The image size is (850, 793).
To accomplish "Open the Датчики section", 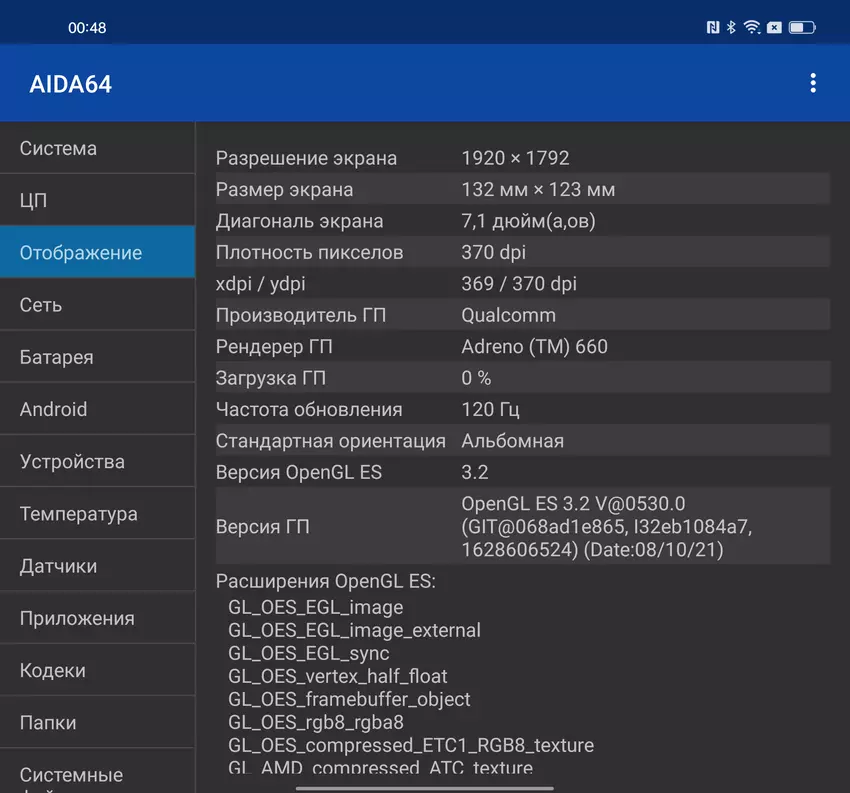I will (97, 566).
